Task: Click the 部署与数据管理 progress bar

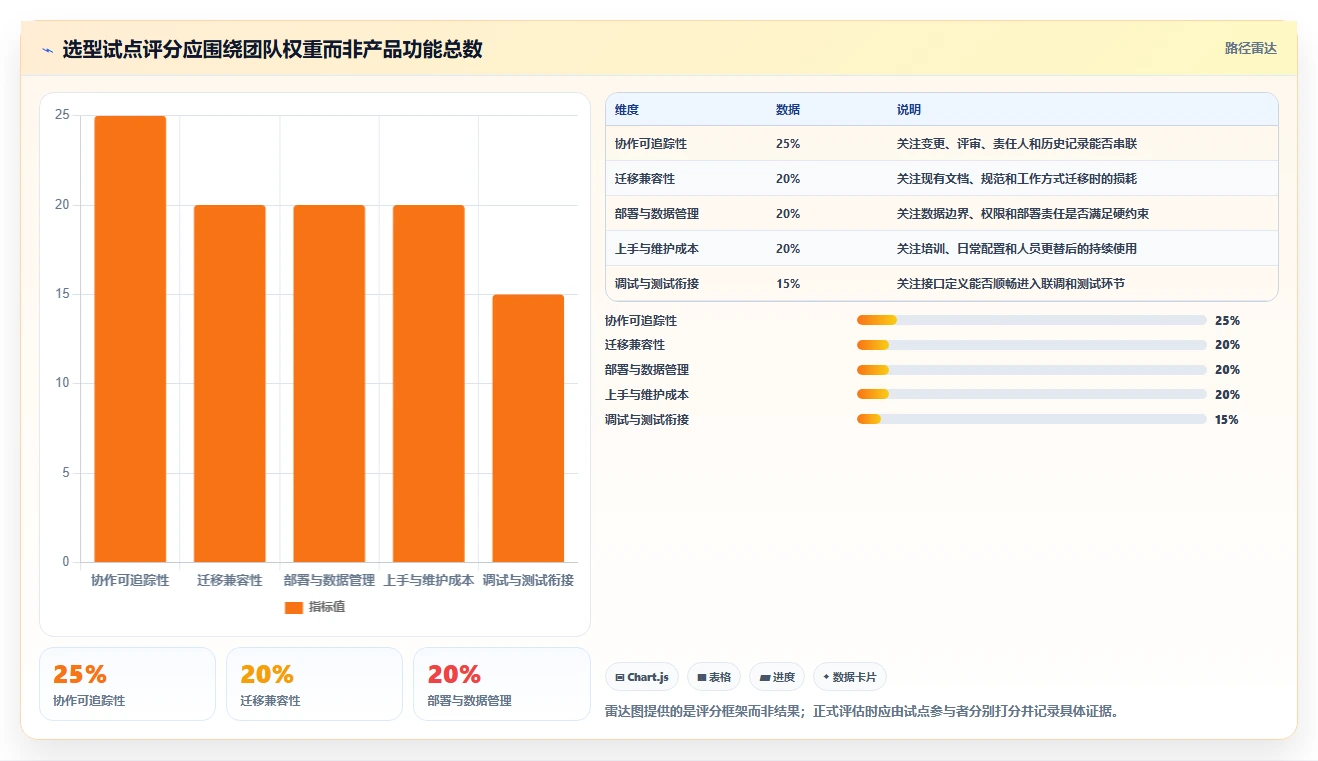Action: click(x=1031, y=370)
